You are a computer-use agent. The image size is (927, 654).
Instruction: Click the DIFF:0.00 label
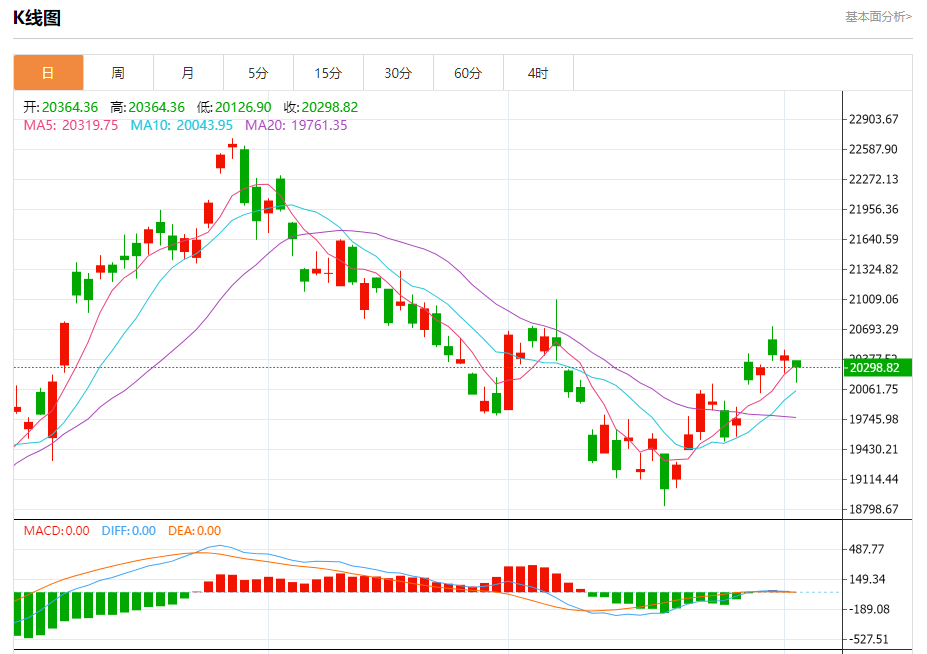tap(129, 530)
